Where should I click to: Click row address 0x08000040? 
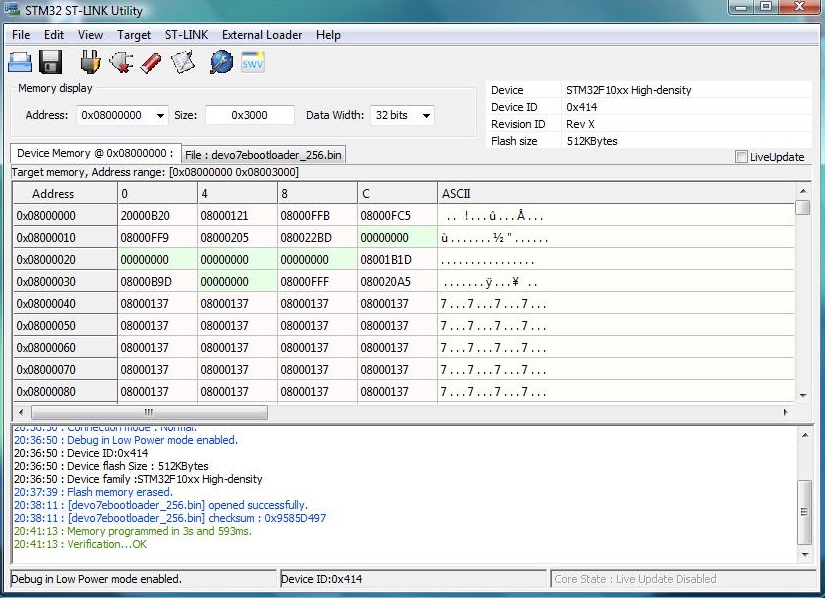(x=65, y=304)
